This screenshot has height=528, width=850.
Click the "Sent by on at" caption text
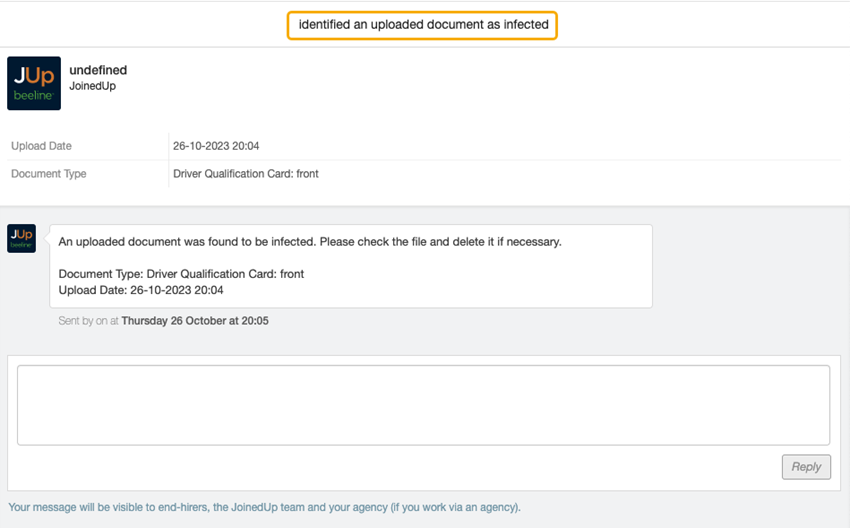[89, 321]
